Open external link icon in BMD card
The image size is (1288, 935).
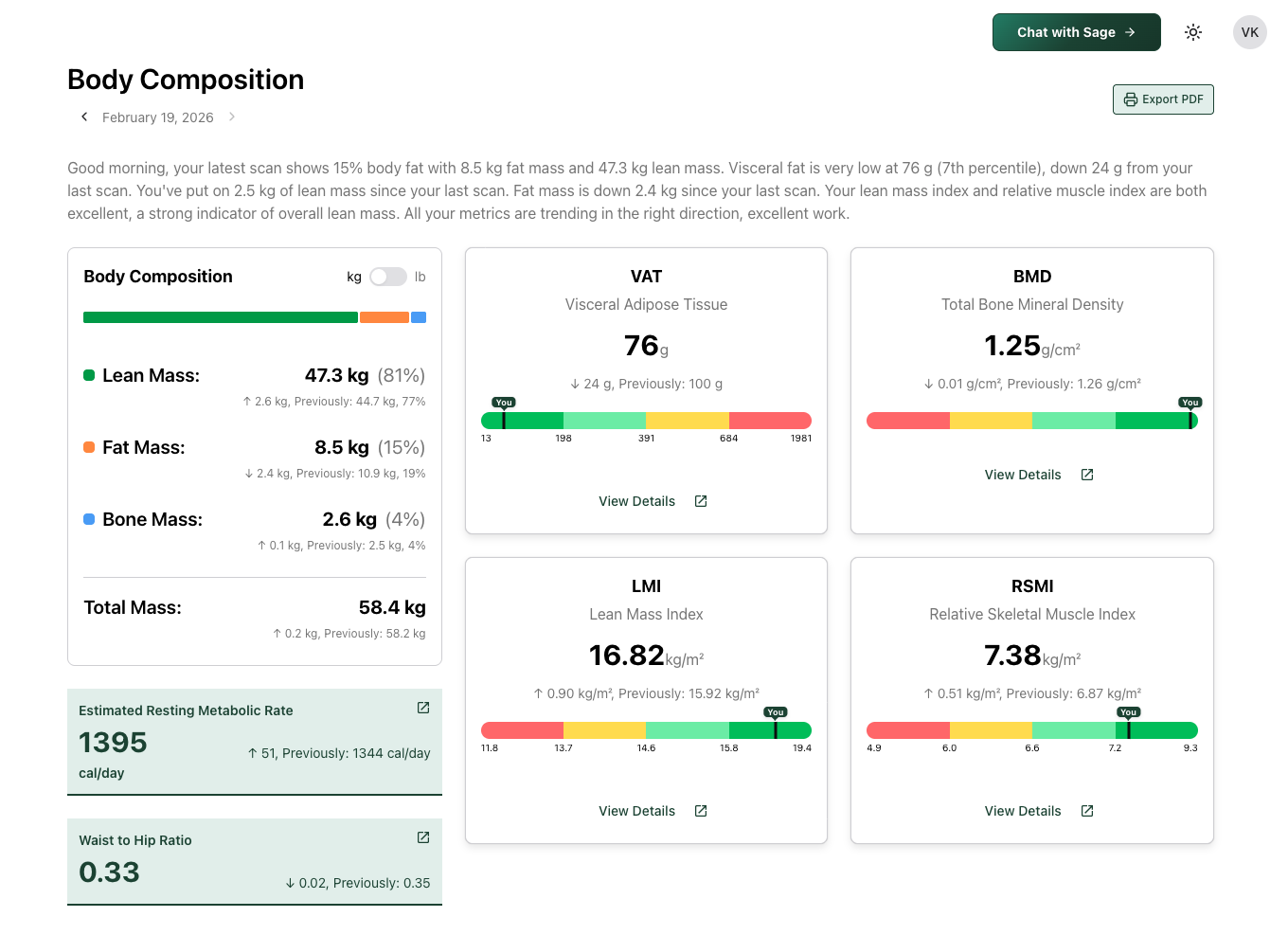[1087, 475]
